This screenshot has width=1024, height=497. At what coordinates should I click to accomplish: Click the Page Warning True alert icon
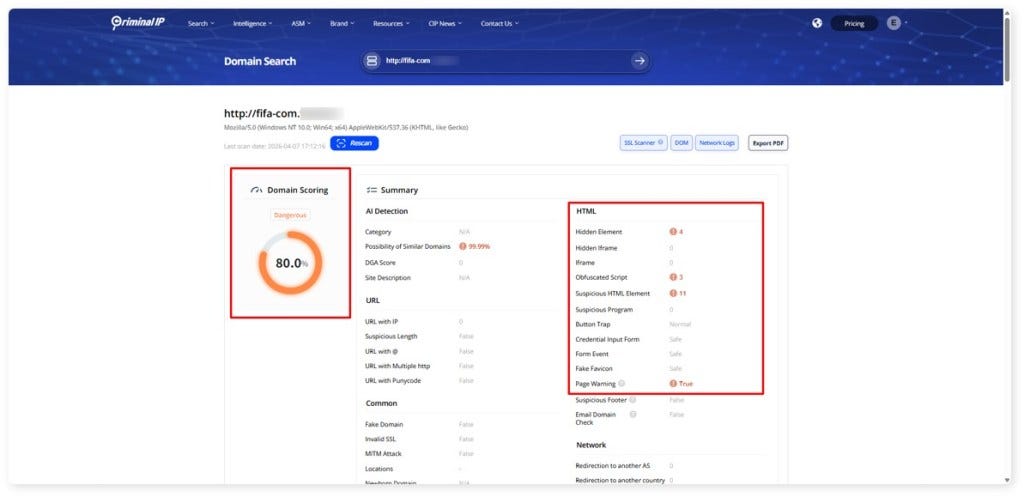pos(673,384)
